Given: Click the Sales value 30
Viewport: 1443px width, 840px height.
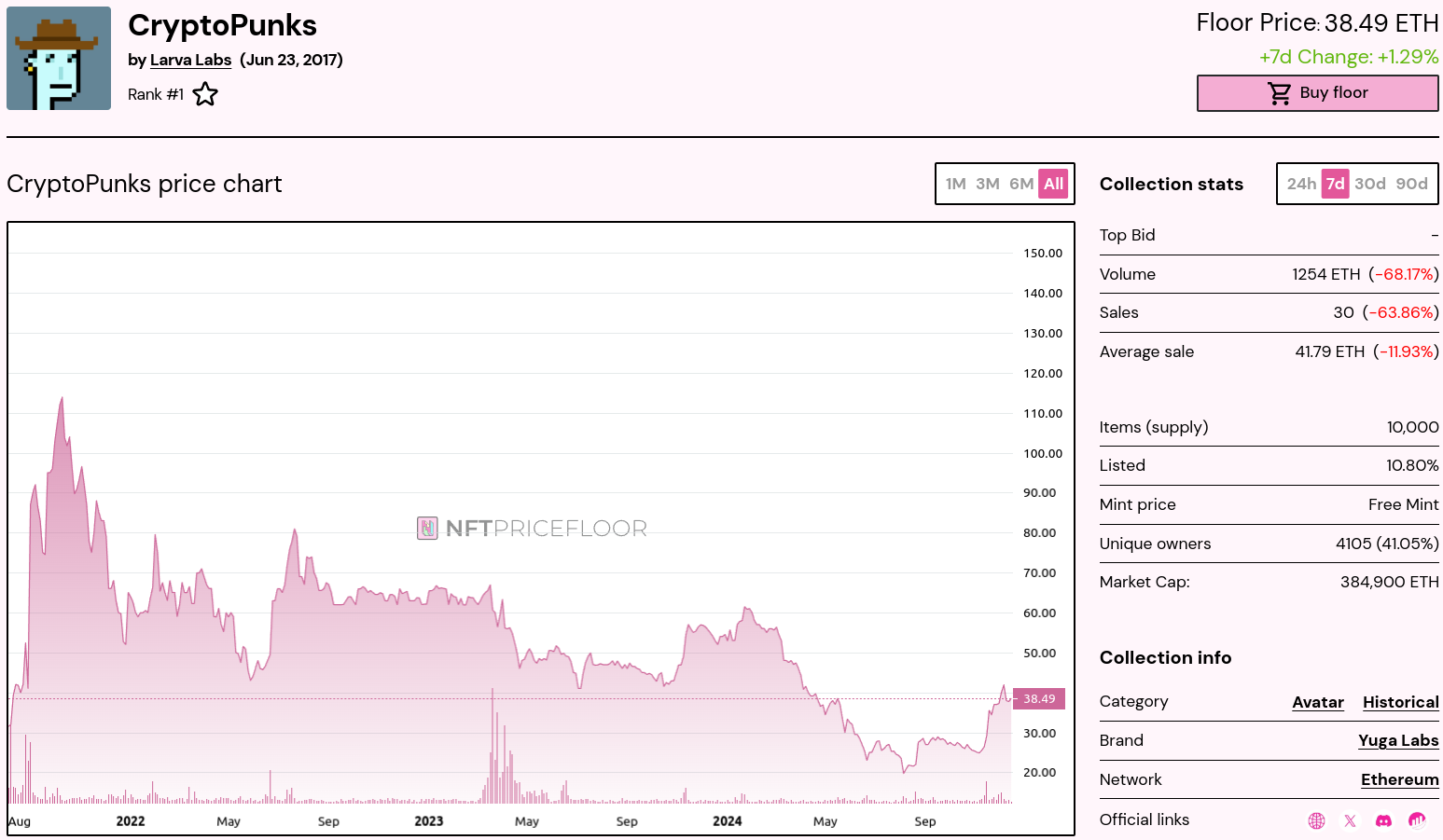Looking at the screenshot, I should point(1343,312).
